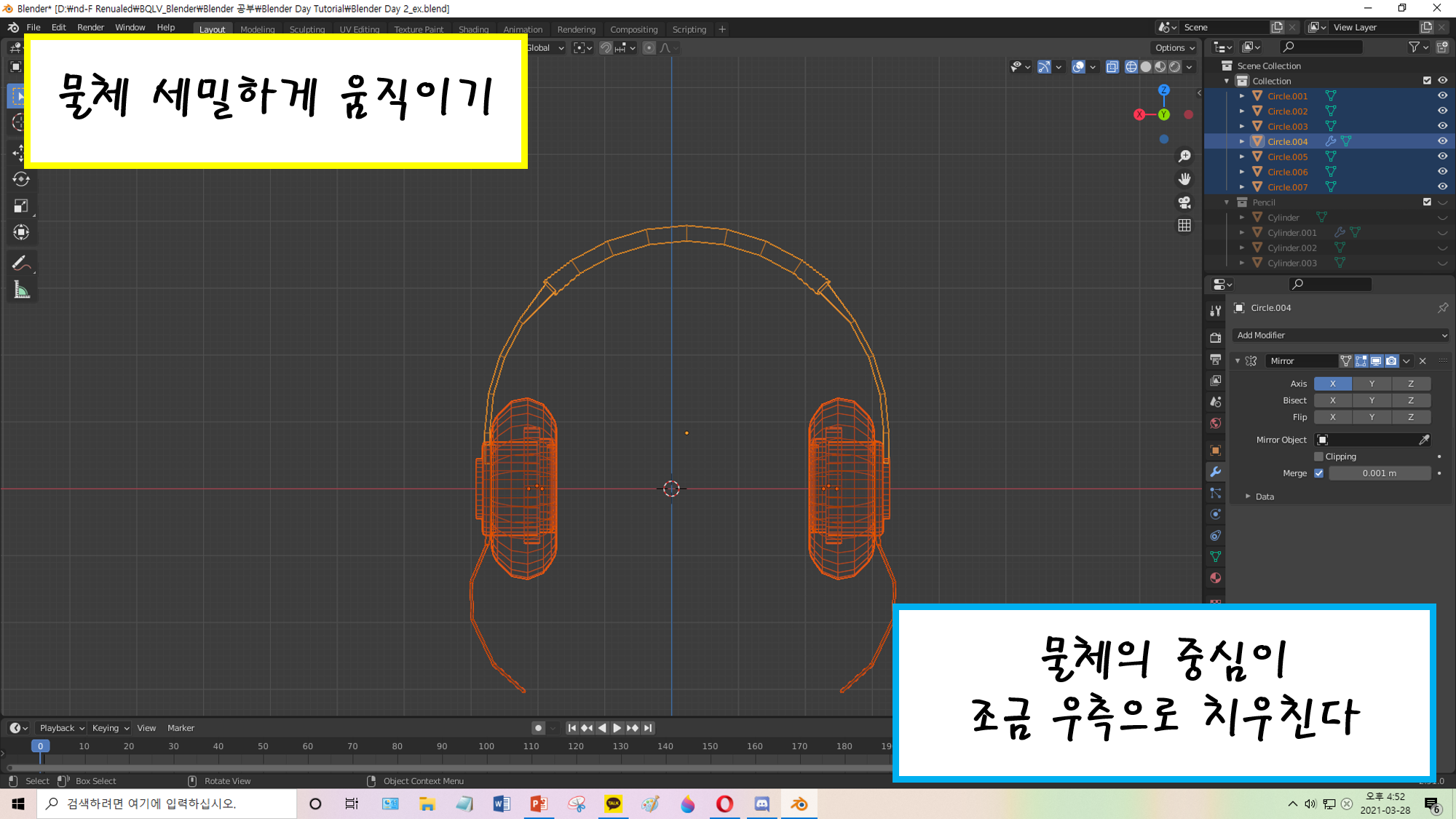The width and height of the screenshot is (1456, 819).
Task: Uncheck the Merge checkbox
Action: click(1318, 473)
